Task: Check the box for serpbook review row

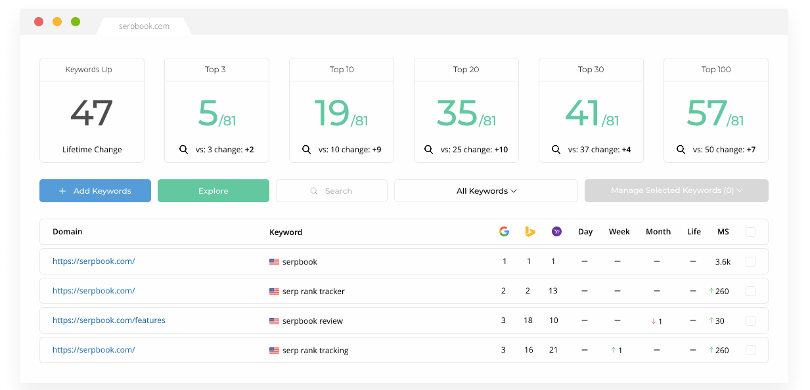Action: coord(751,321)
